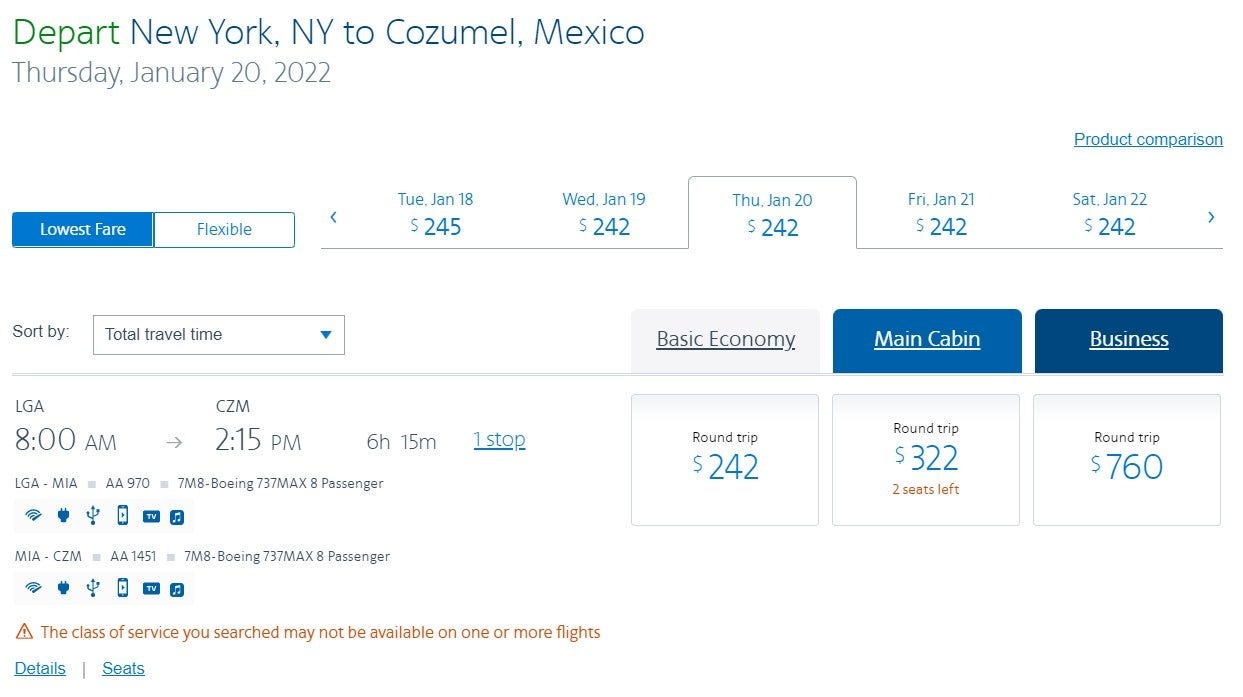1243x697 pixels.
Task: Click the music icon for MIA - CZM flight
Action: (x=177, y=588)
